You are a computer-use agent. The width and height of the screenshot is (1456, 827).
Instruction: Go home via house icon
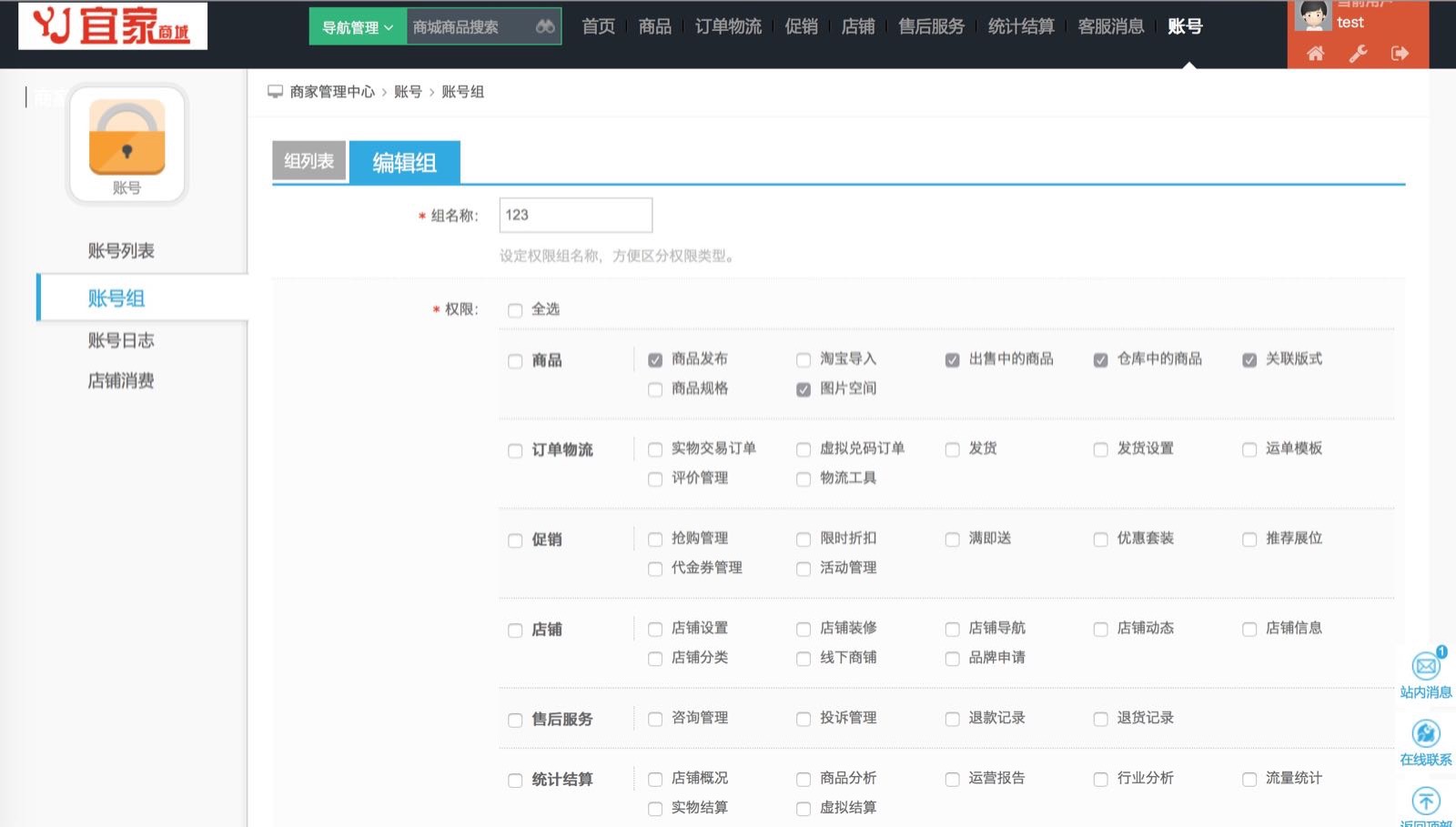click(x=1315, y=53)
